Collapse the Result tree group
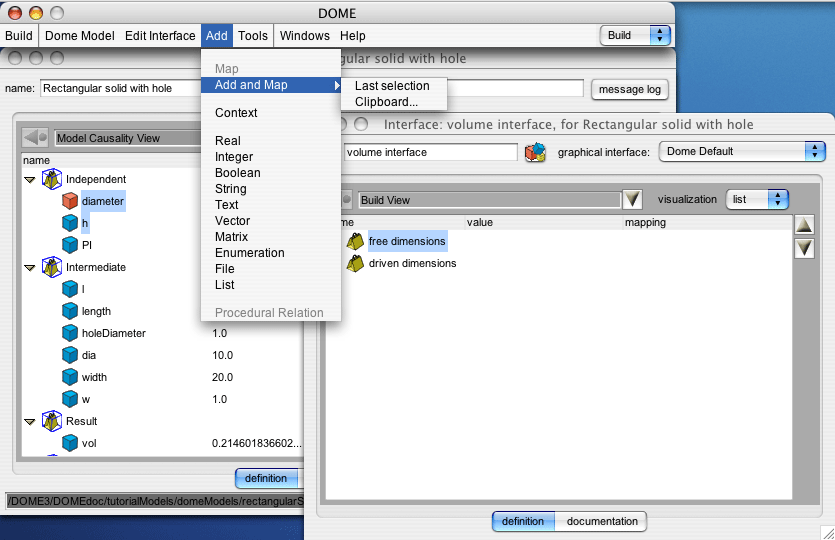This screenshot has width=835, height=540. pyautogui.click(x=30, y=422)
